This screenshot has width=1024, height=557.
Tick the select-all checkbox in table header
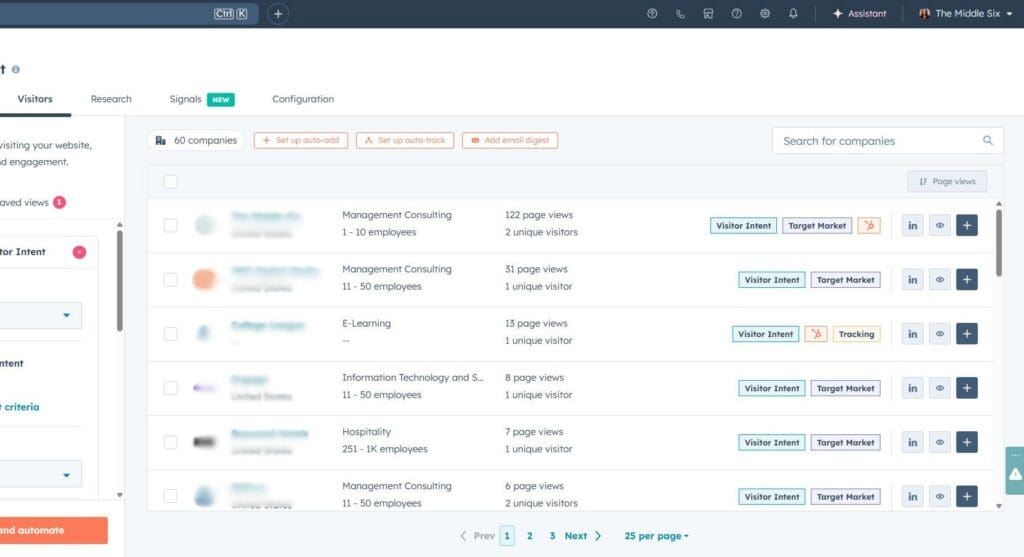click(170, 182)
